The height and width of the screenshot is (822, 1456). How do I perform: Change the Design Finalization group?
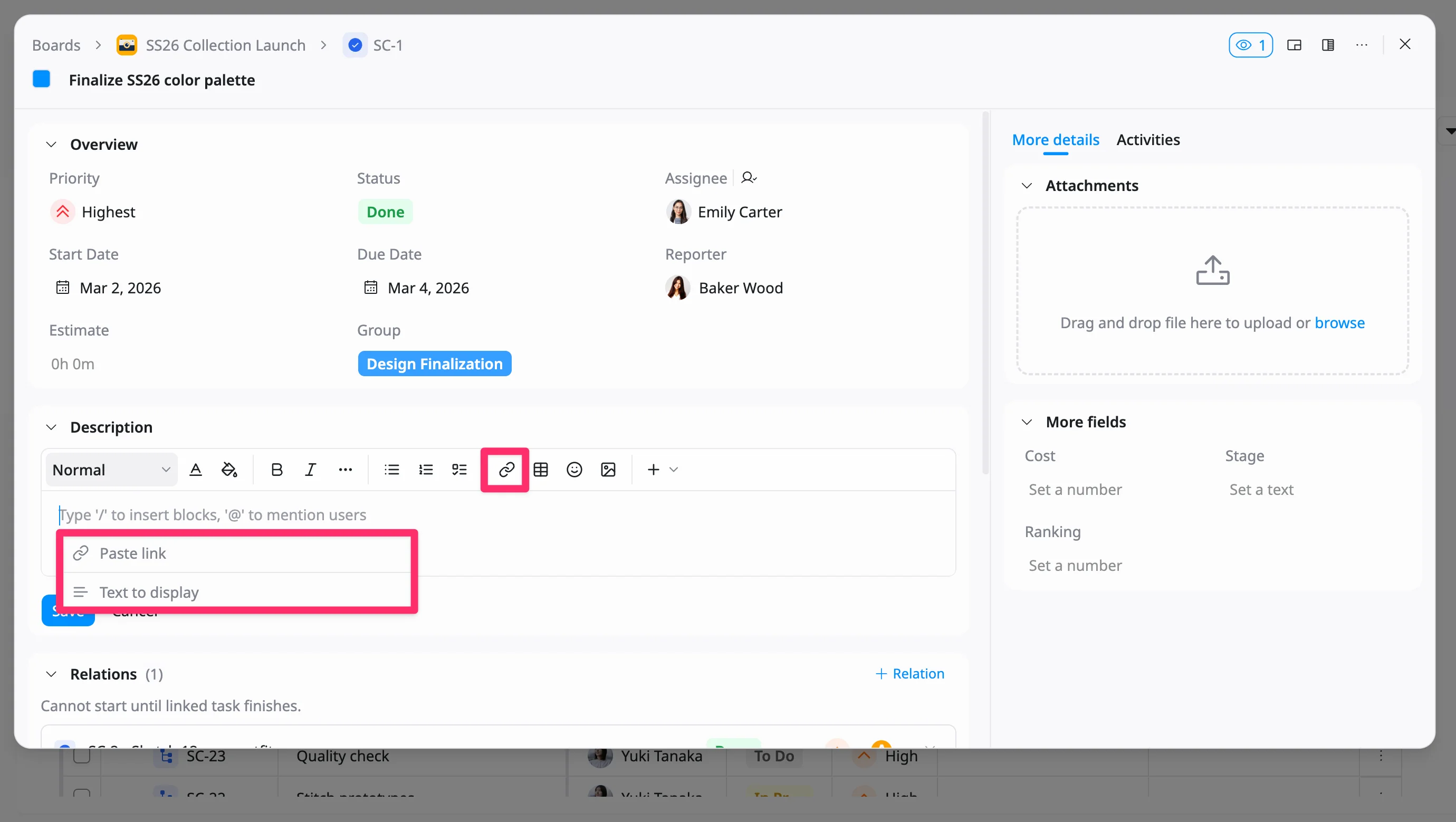point(435,364)
